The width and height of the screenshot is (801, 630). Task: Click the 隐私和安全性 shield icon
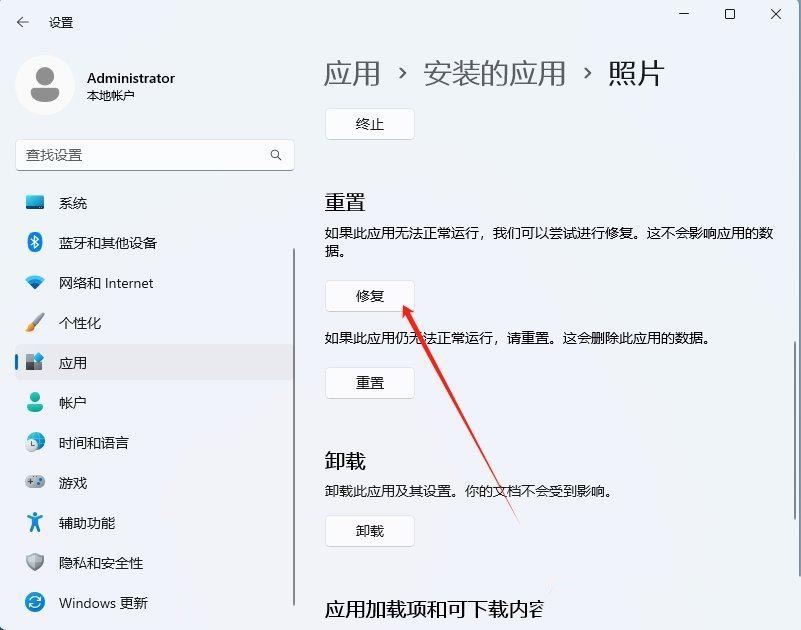35,562
